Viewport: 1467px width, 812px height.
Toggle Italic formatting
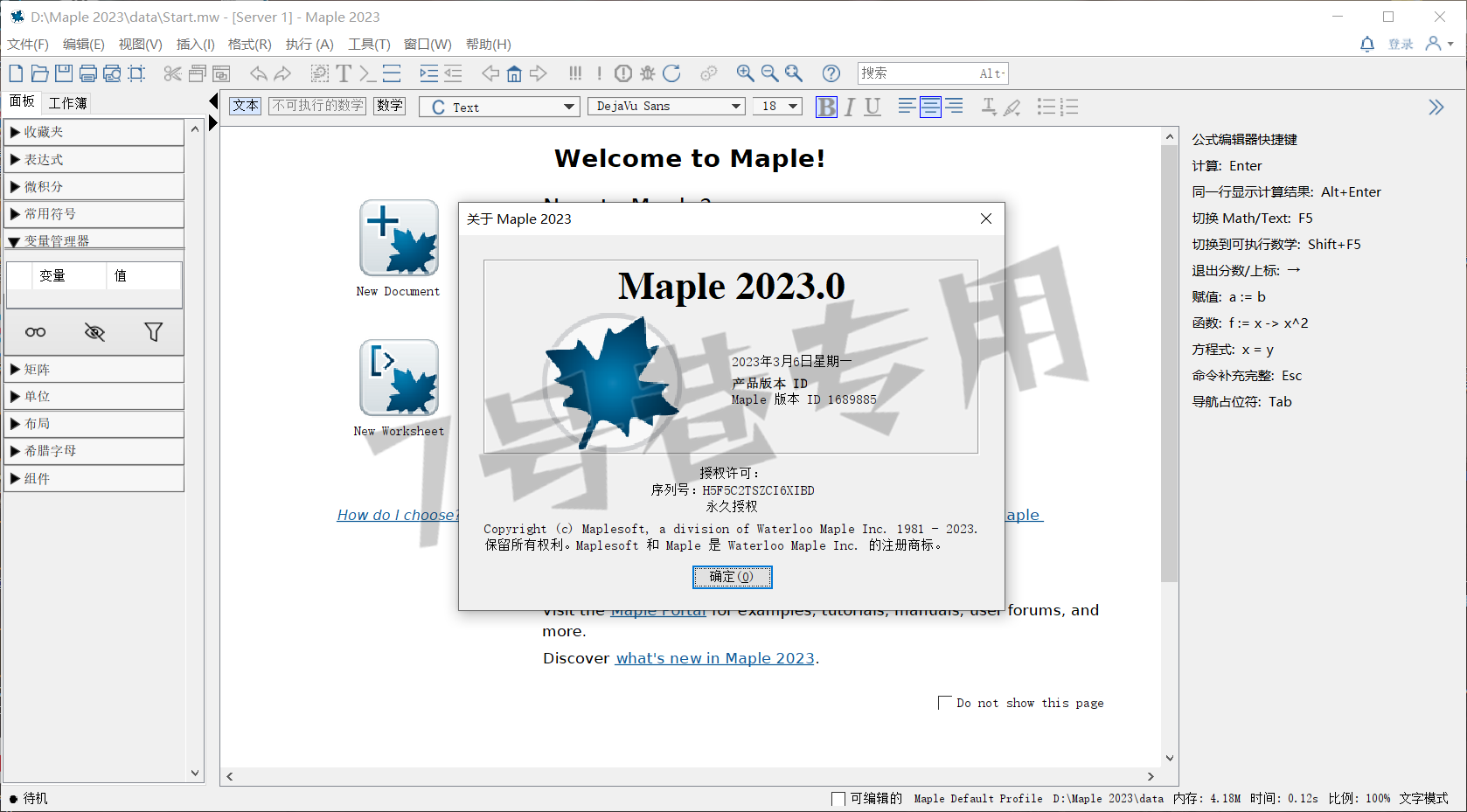pos(849,107)
